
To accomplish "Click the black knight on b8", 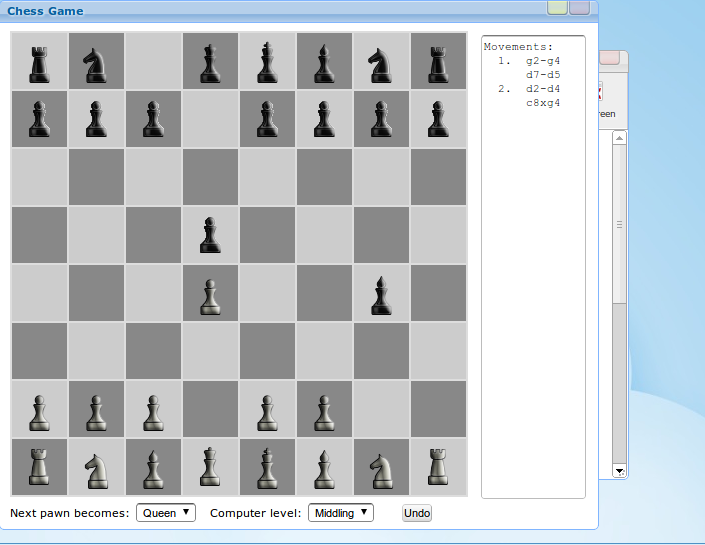I will 96,62.
